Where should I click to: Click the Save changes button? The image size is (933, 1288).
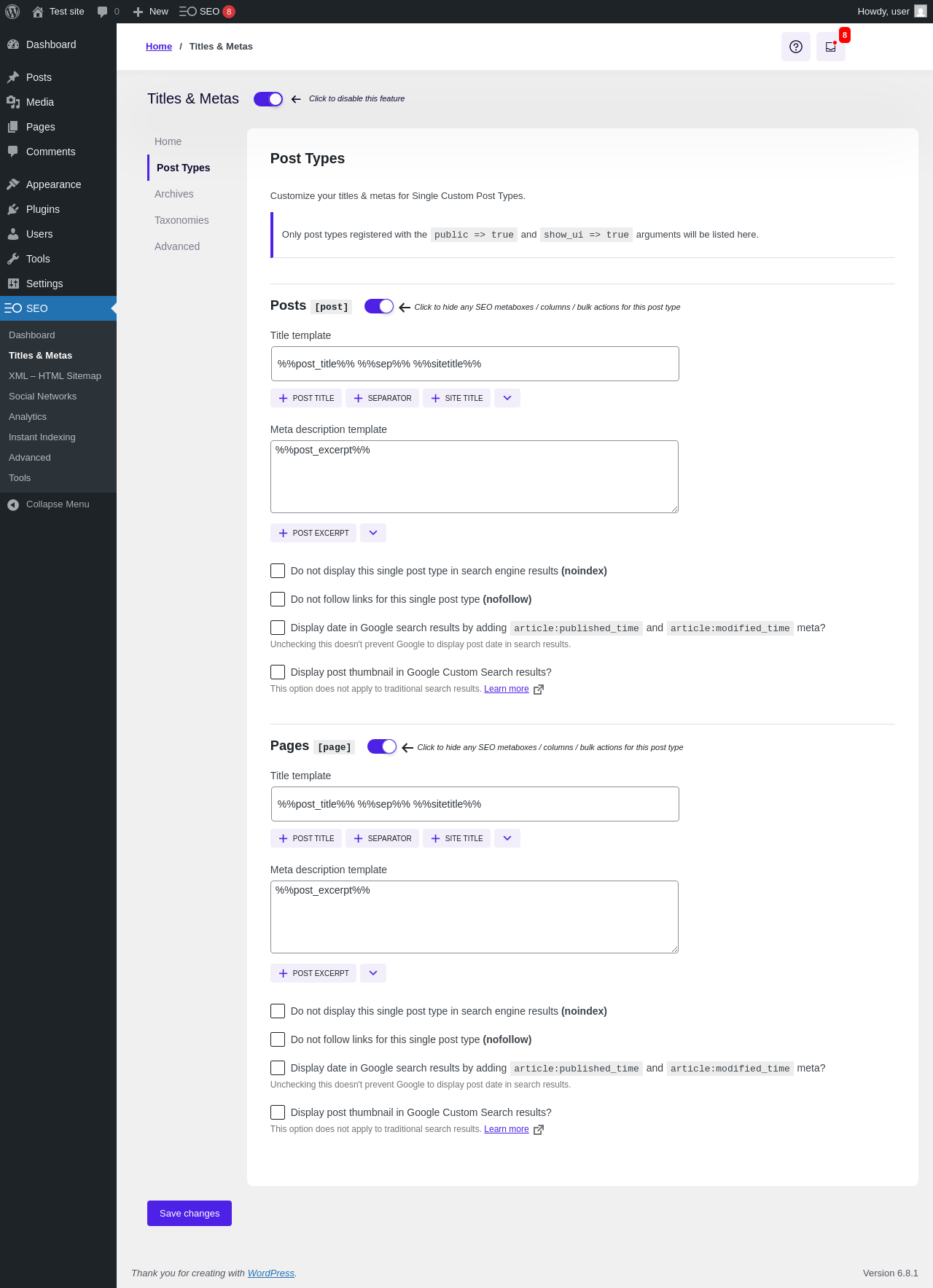click(x=190, y=1214)
